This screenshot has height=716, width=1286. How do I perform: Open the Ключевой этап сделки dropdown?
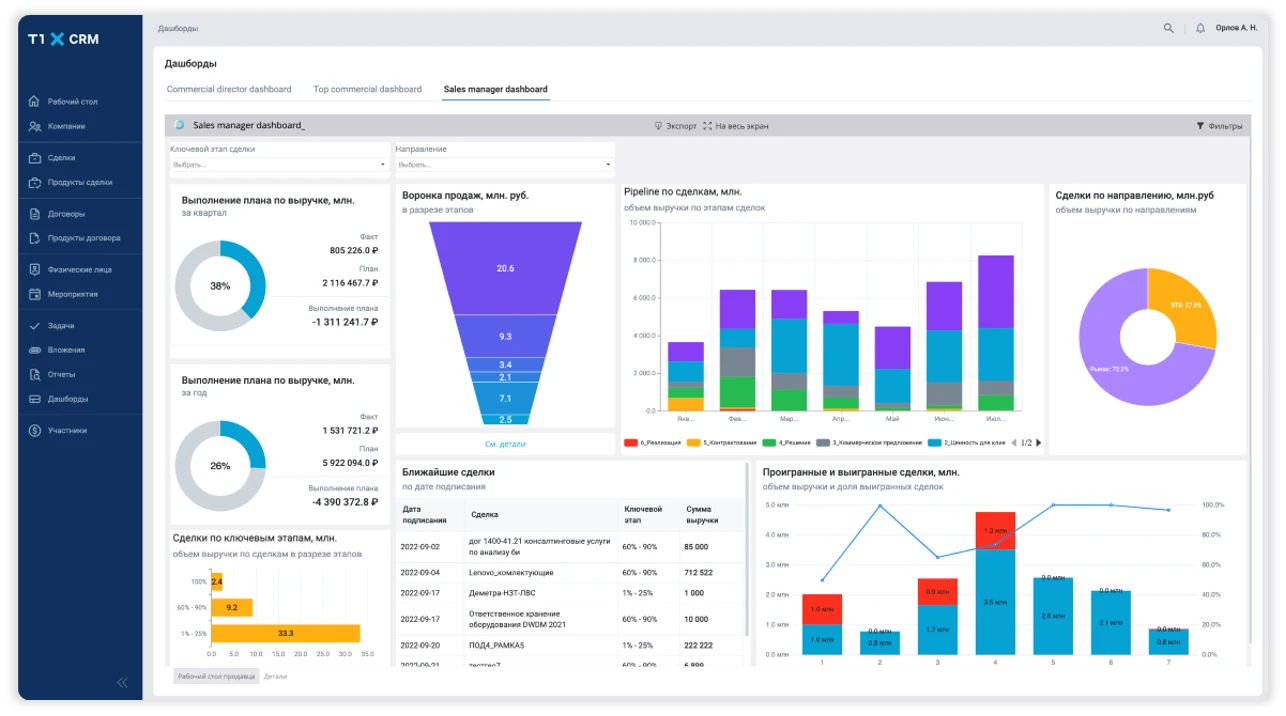279,165
